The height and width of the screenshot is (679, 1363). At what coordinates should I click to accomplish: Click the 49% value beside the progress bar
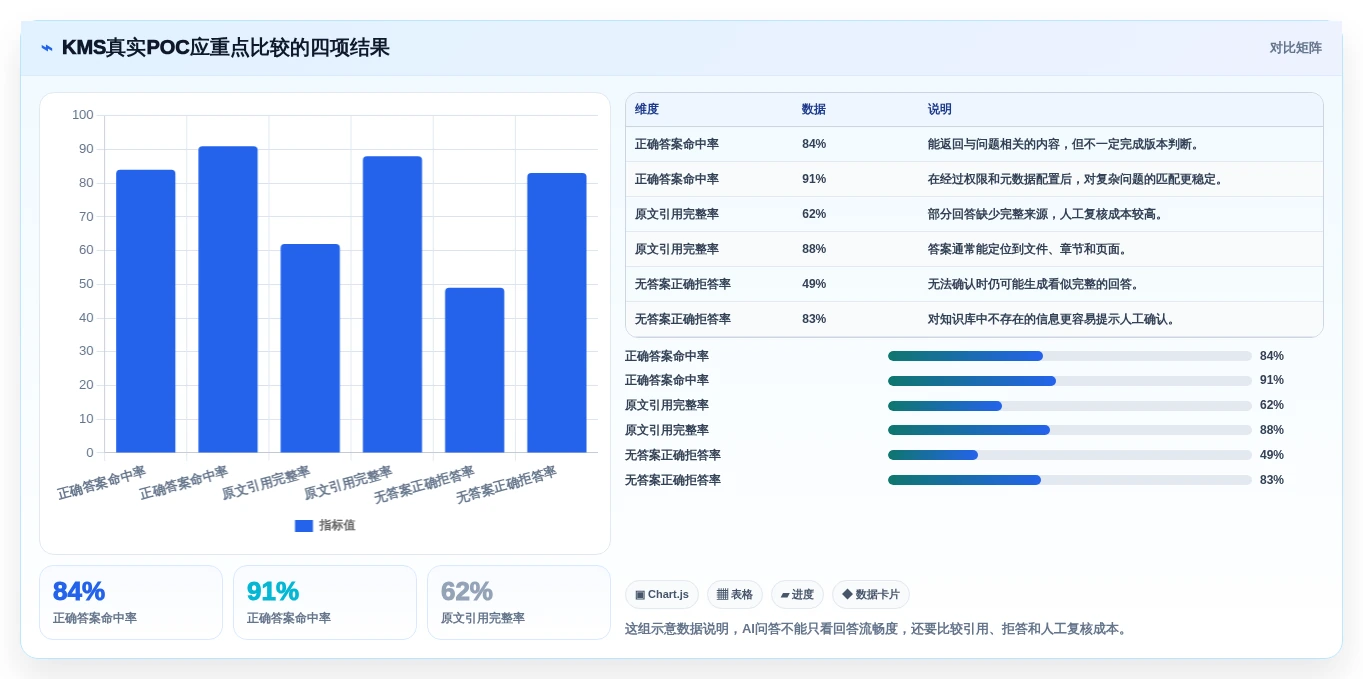1272,455
